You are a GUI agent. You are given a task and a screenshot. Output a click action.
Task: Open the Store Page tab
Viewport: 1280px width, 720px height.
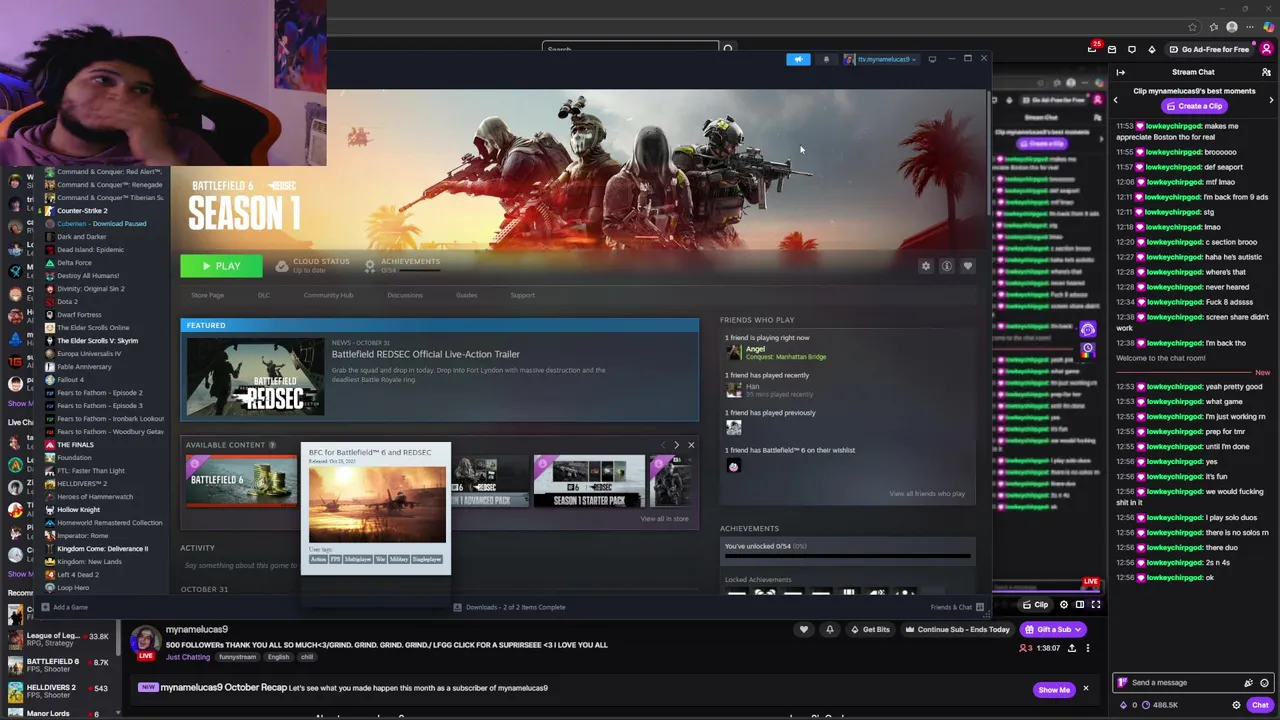click(208, 295)
